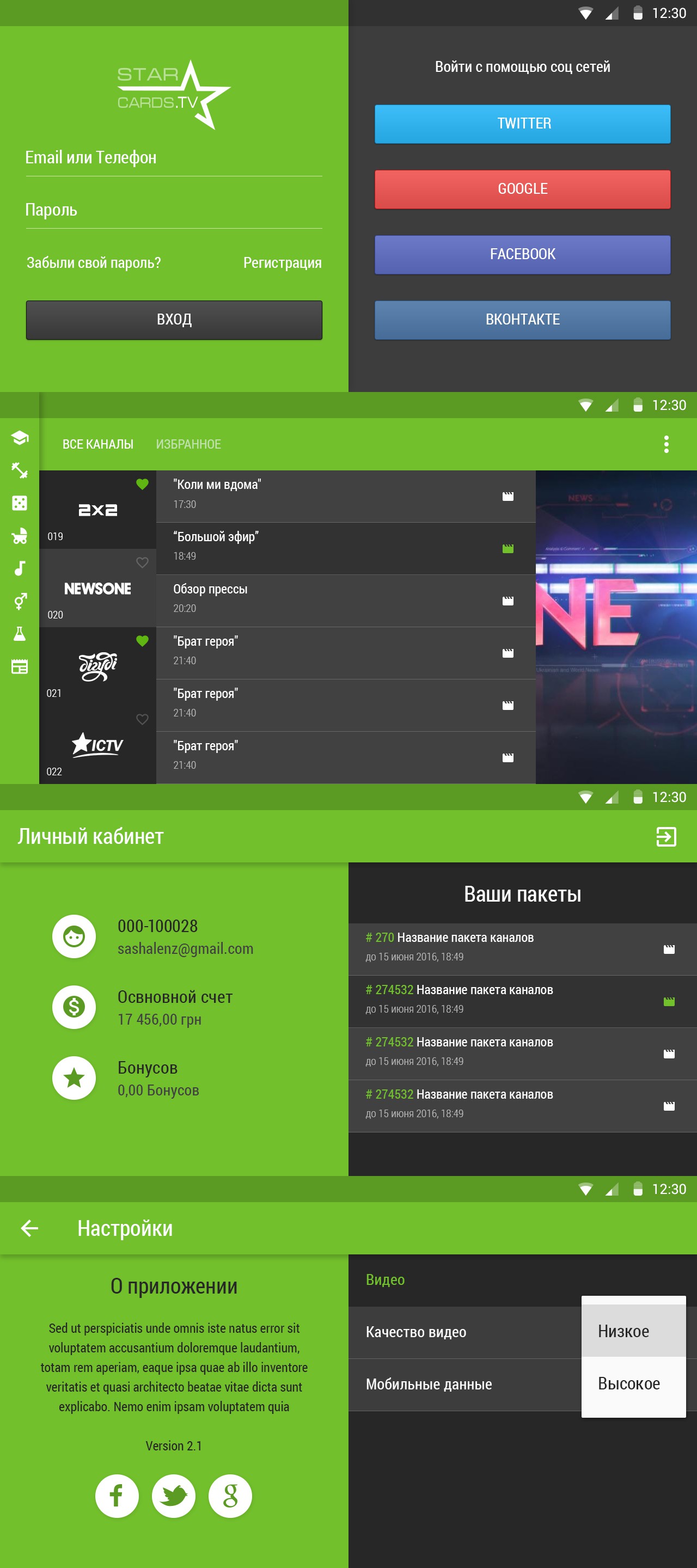Sign in with the ВКОНТАКТЕ button
Viewport: 697px width, 1568px height.
pos(522,320)
